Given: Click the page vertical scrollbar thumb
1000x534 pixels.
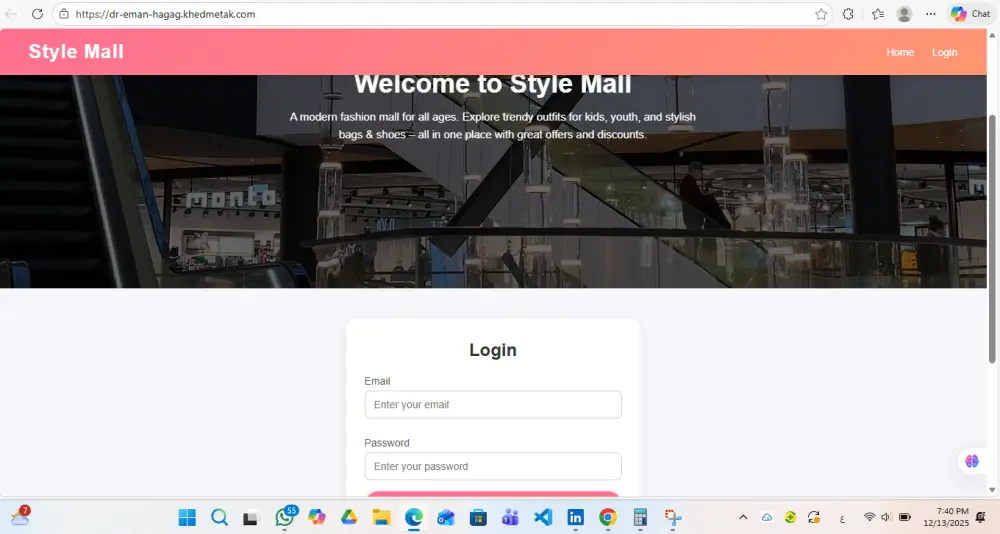Looking at the screenshot, I should tap(992, 239).
